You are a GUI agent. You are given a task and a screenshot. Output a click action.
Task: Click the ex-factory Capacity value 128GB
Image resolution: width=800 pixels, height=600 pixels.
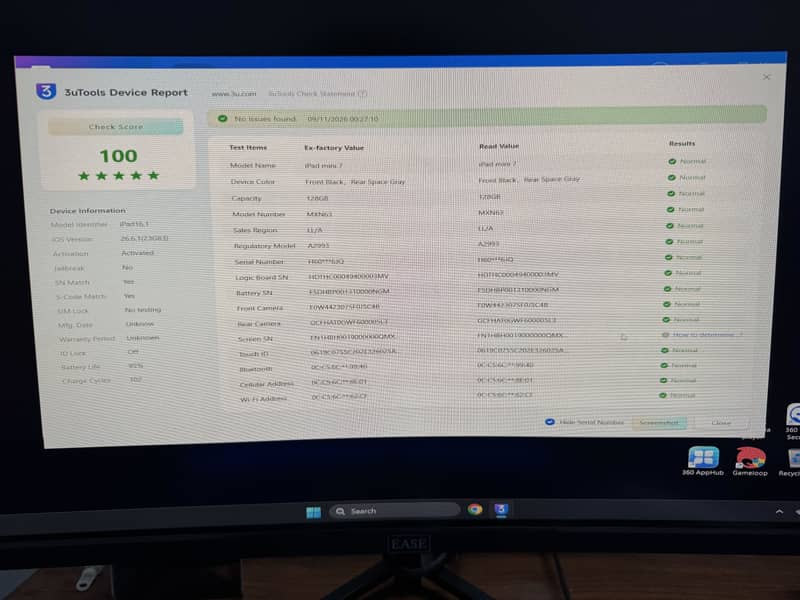[317, 198]
